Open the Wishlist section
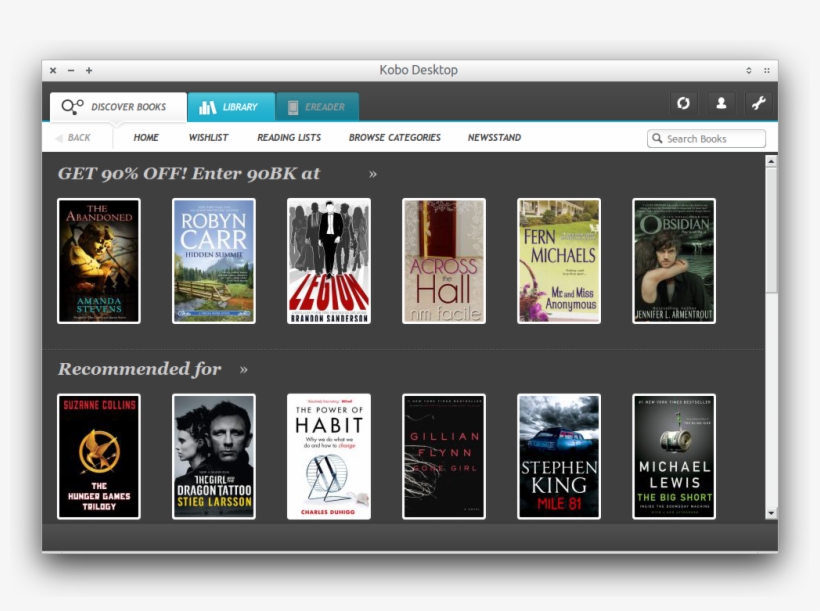Image resolution: width=820 pixels, height=611 pixels. point(208,138)
